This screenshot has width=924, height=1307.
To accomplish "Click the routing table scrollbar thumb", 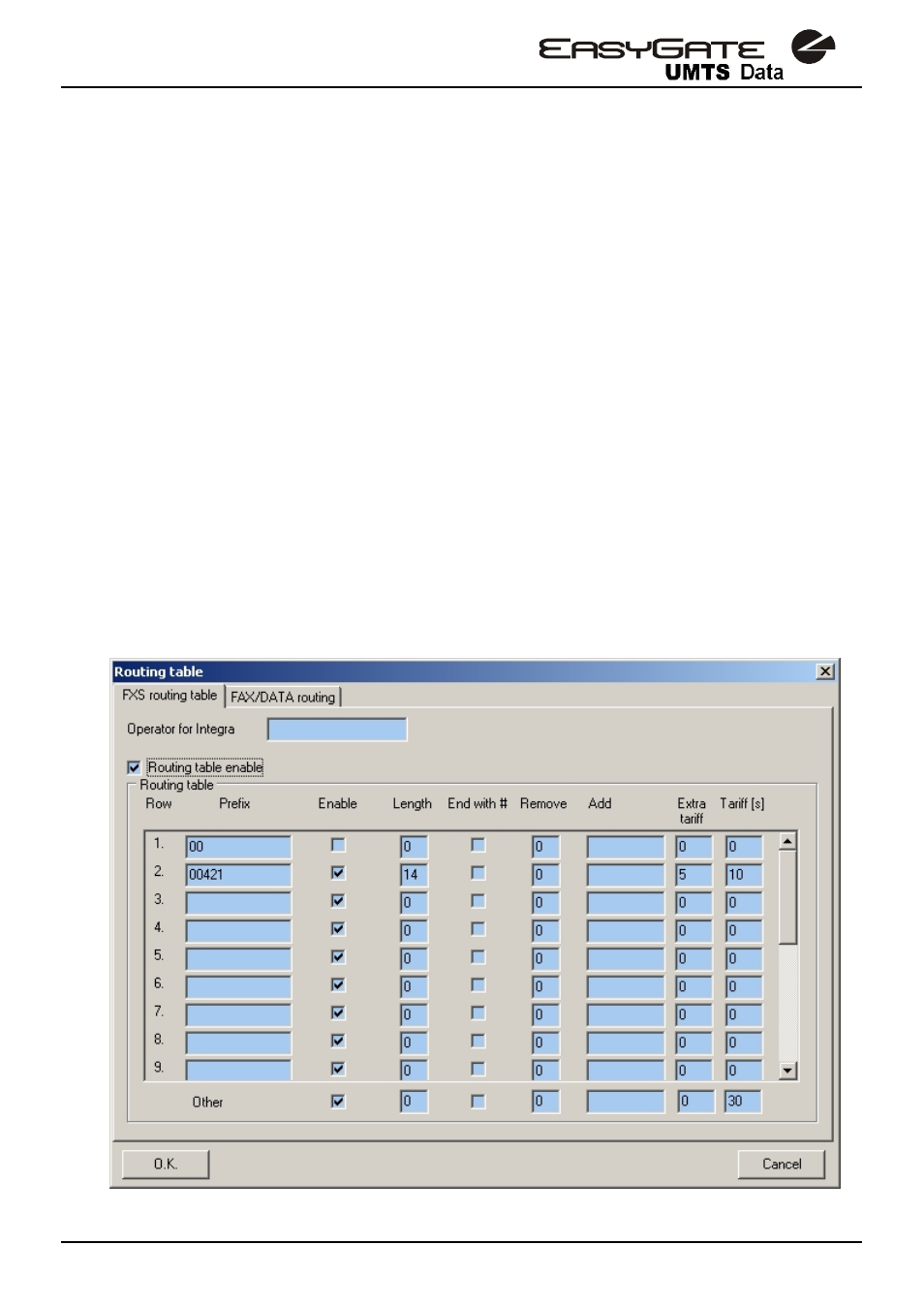I will (788, 896).
